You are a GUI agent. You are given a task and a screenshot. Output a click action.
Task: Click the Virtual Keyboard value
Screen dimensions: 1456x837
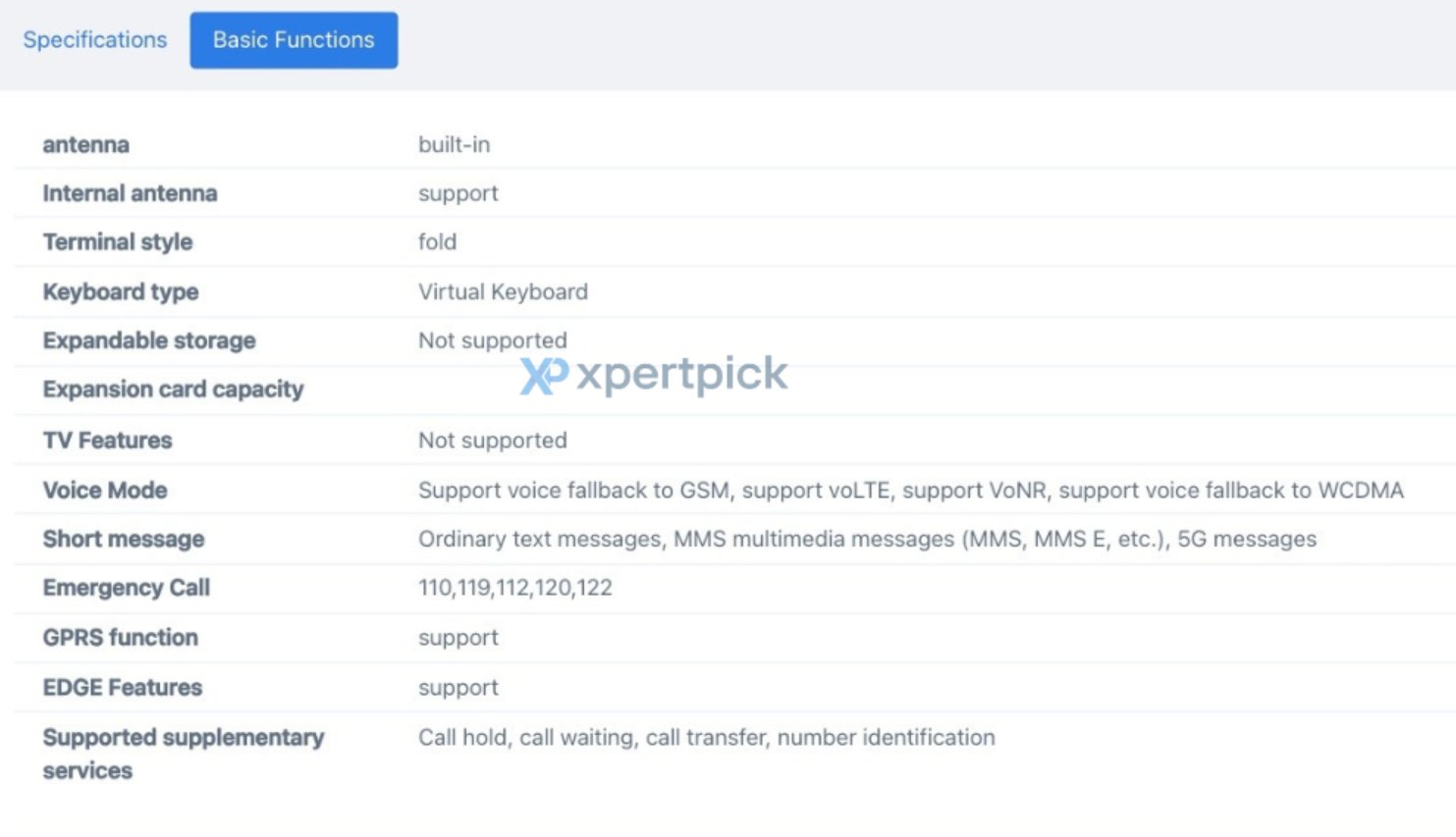tap(503, 291)
